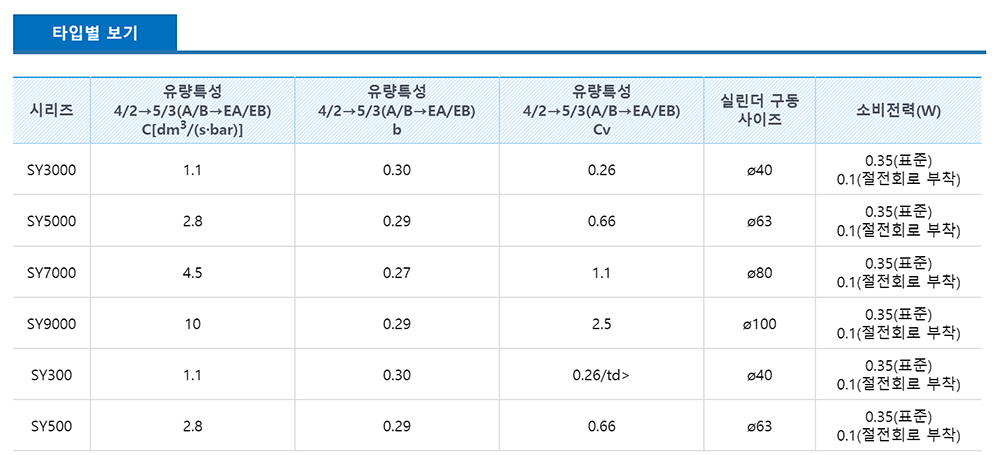This screenshot has width=1000, height=455.
Task: Select the SY300 series cell
Action: click(x=52, y=375)
